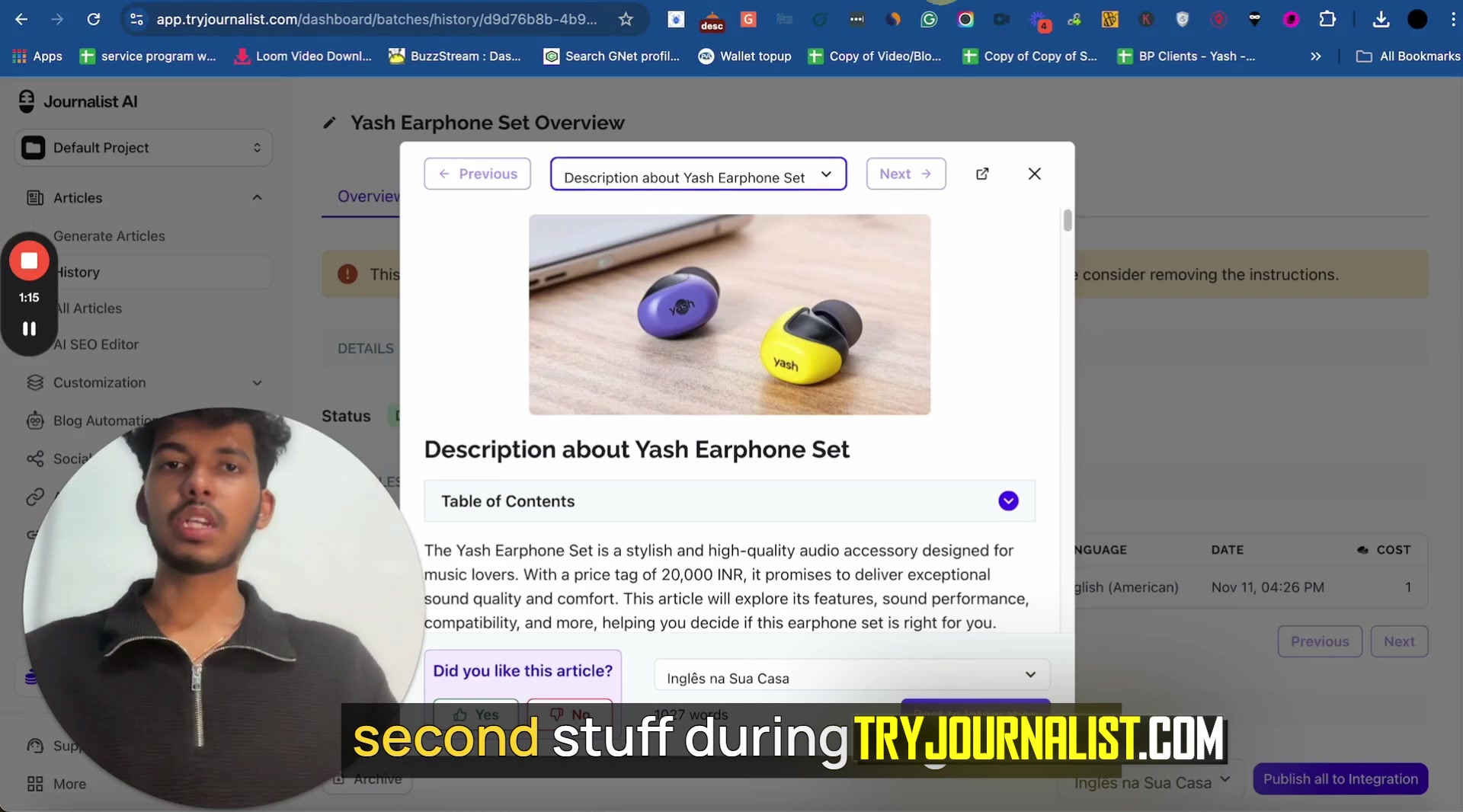Click the modal vertical scrollbar
The image size is (1463, 812).
[1068, 221]
